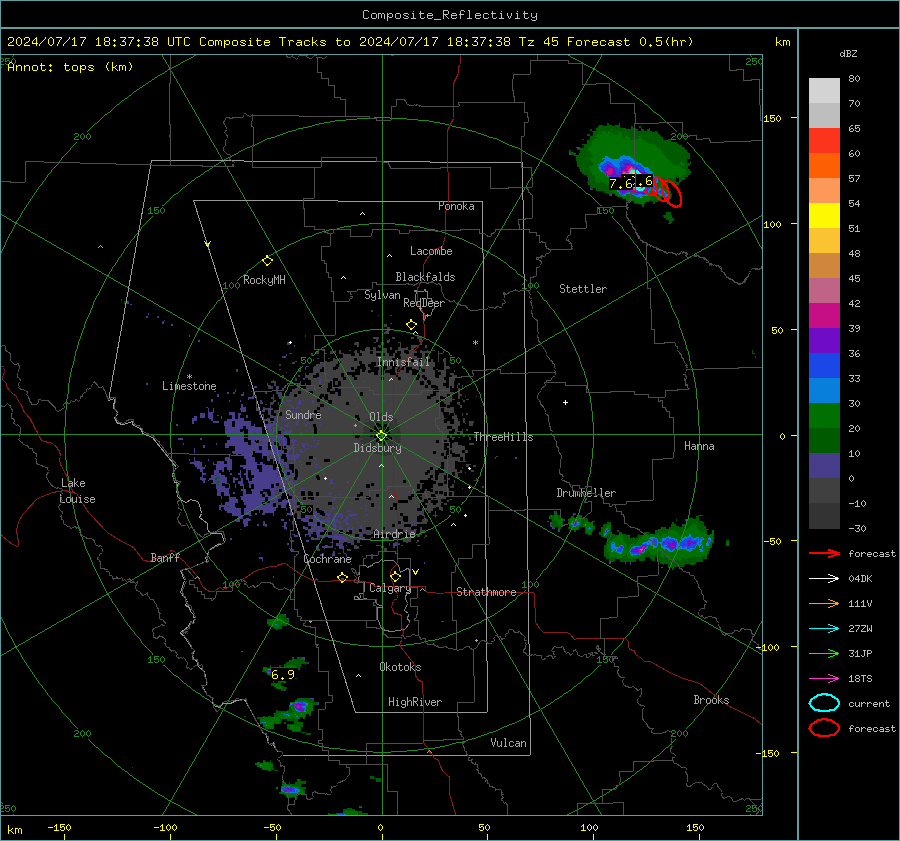Screen dimensions: 900x841
Task: Click the red forecast ellipse on northeast storm
Action: click(x=670, y=193)
